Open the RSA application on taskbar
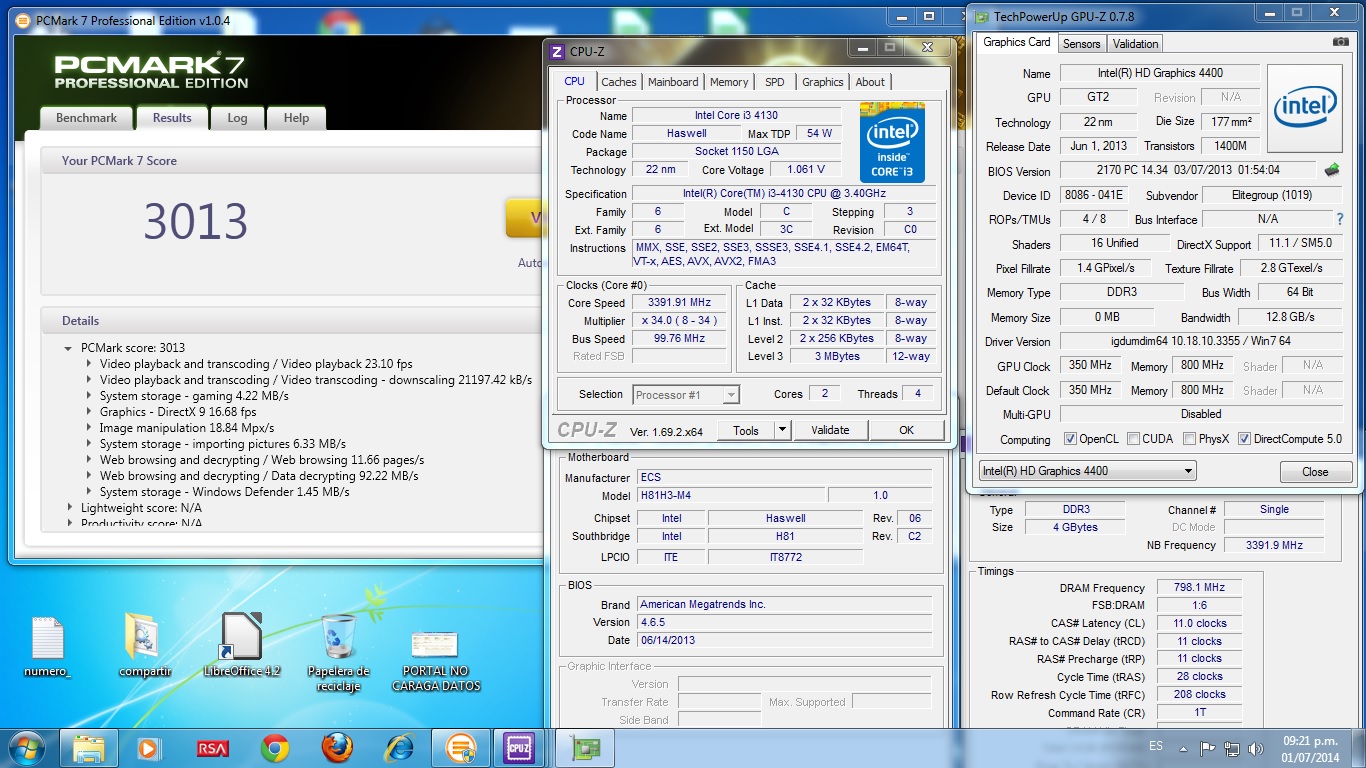 (x=211, y=747)
